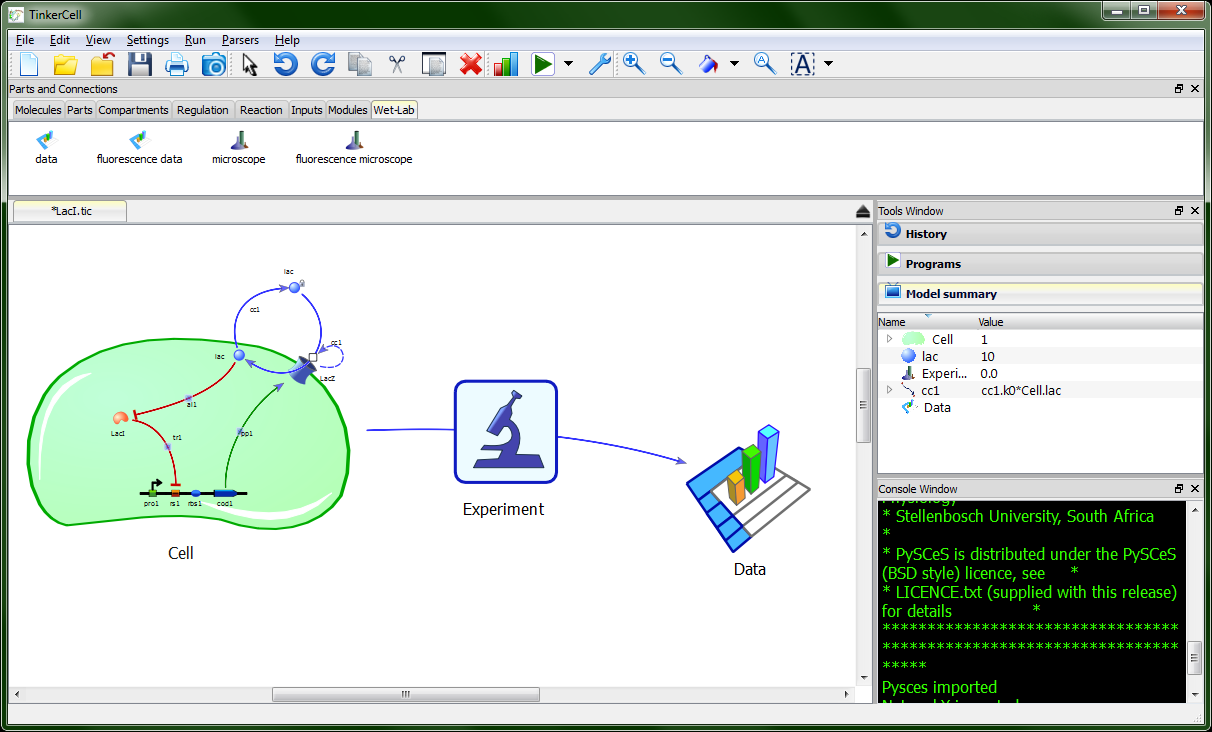Pick the fluorescence data part
The image size is (1212, 732).
(139, 148)
